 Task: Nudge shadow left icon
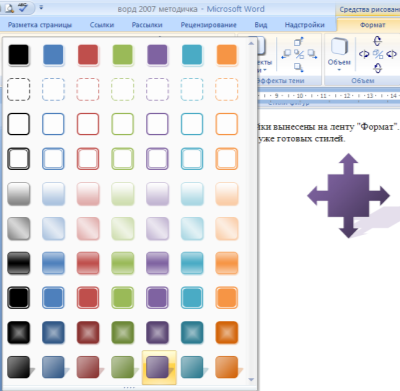tap(286, 54)
